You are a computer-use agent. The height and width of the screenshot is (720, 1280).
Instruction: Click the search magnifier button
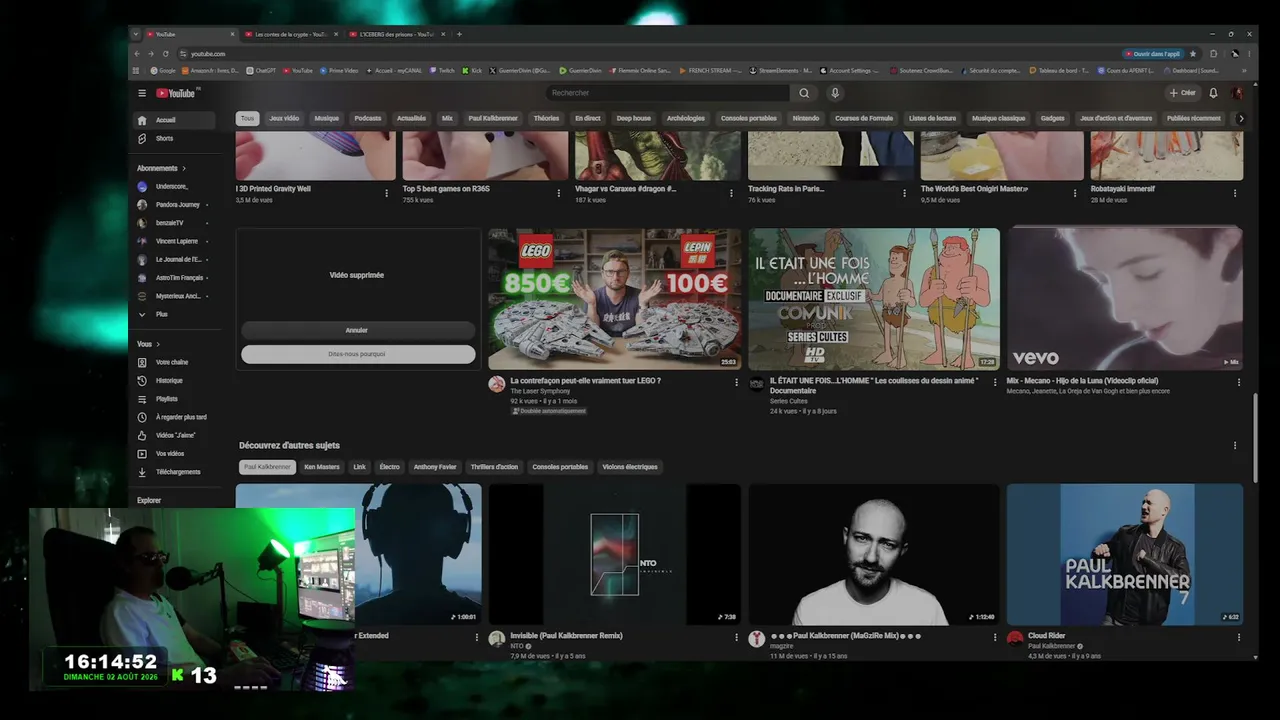coord(804,93)
